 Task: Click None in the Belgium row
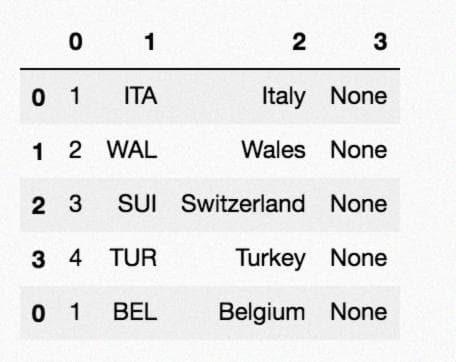tap(359, 312)
